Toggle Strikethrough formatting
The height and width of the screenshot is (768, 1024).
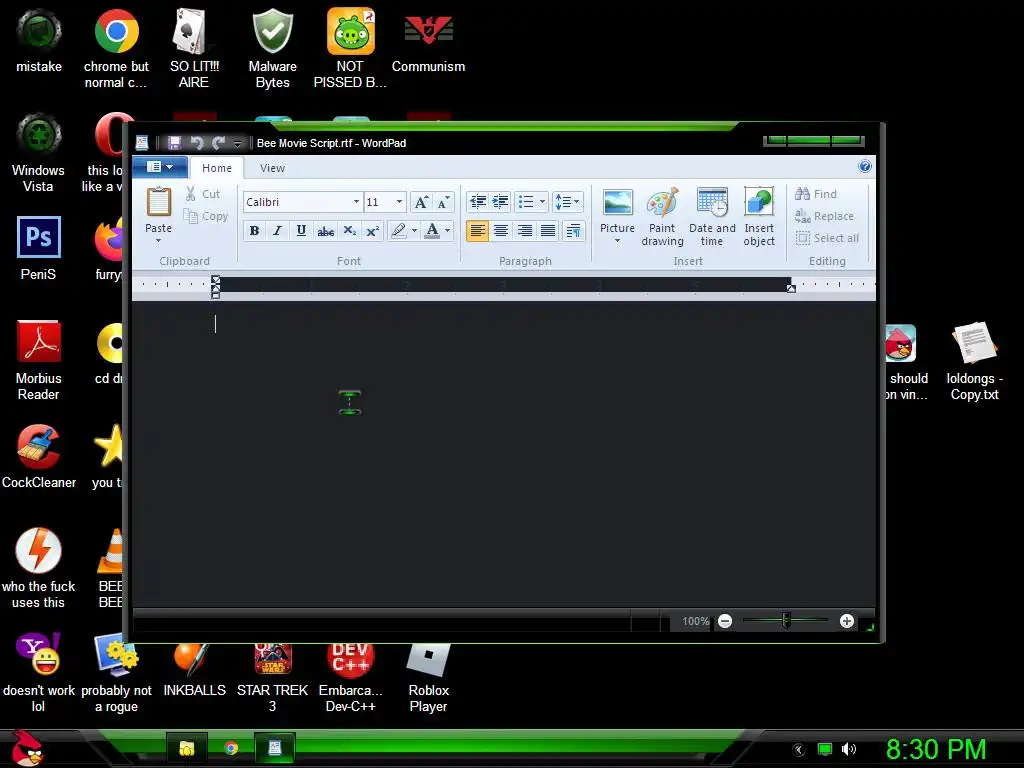tap(325, 231)
